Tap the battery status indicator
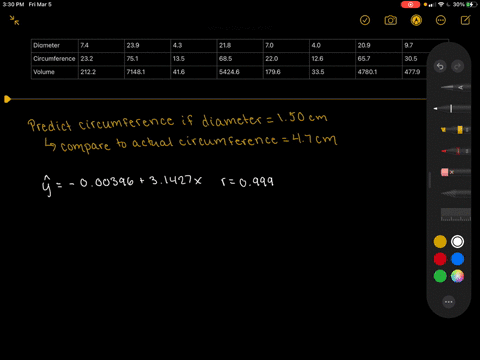The image size is (480, 360). click(x=471, y=4)
